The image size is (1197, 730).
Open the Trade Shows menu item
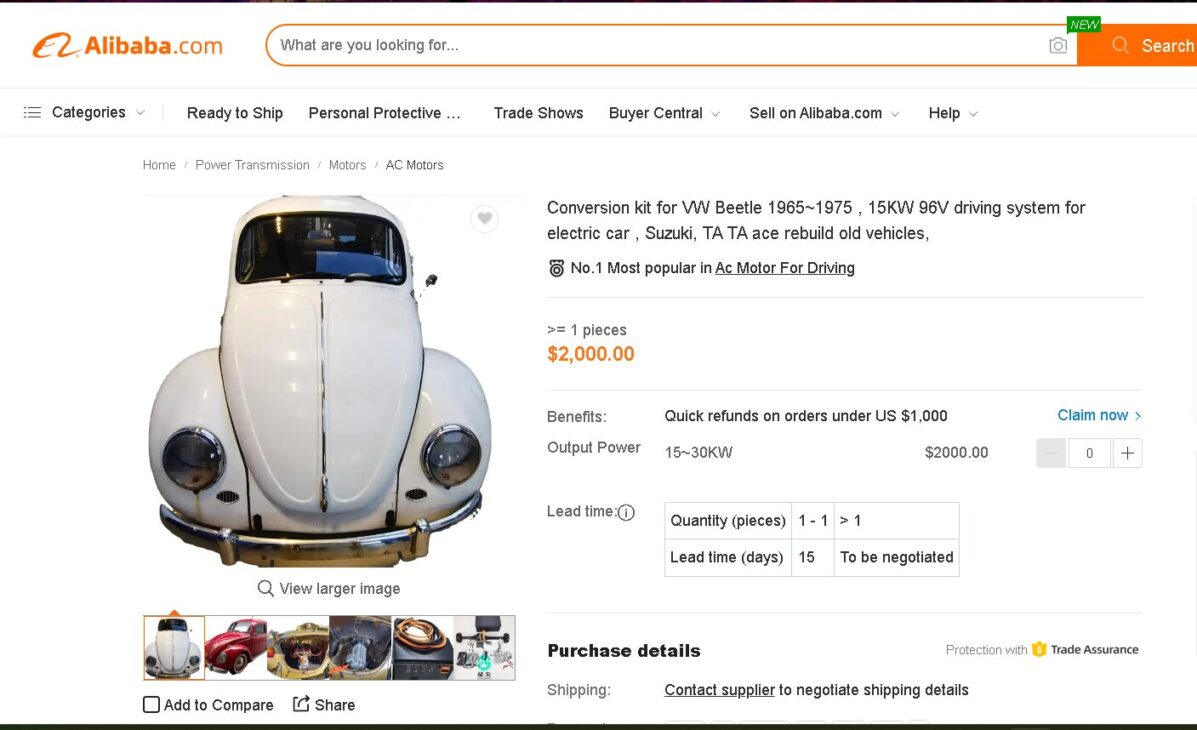(x=538, y=114)
